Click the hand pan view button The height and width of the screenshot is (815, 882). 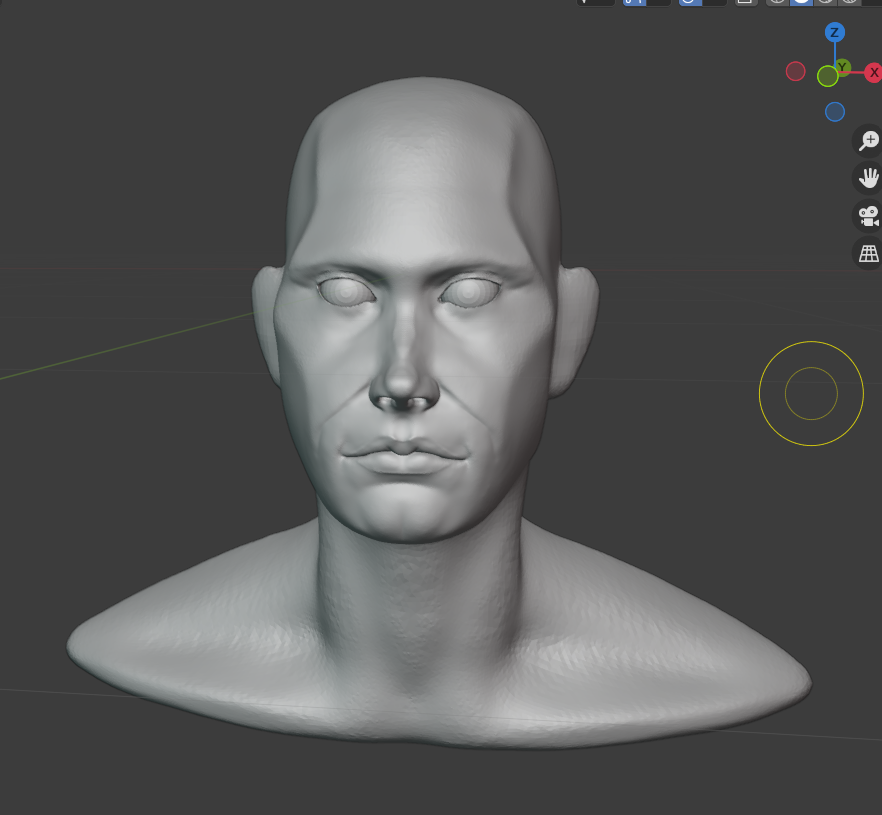coord(868,178)
